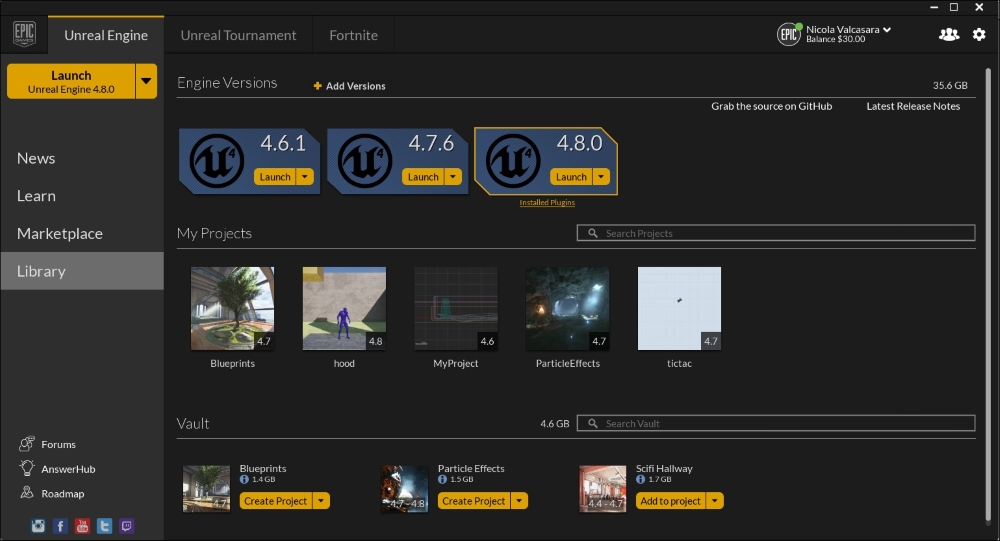Click the Search Vault magnifier icon
The height and width of the screenshot is (541, 1000).
click(x=592, y=423)
